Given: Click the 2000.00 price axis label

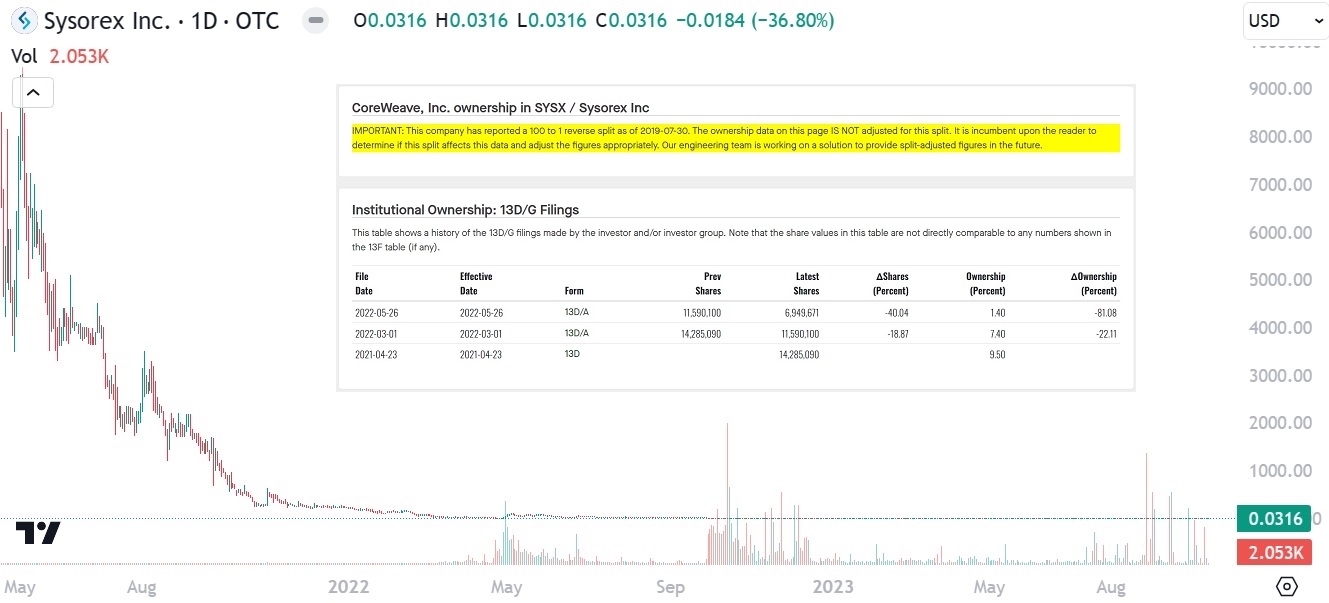Looking at the screenshot, I should [1281, 423].
